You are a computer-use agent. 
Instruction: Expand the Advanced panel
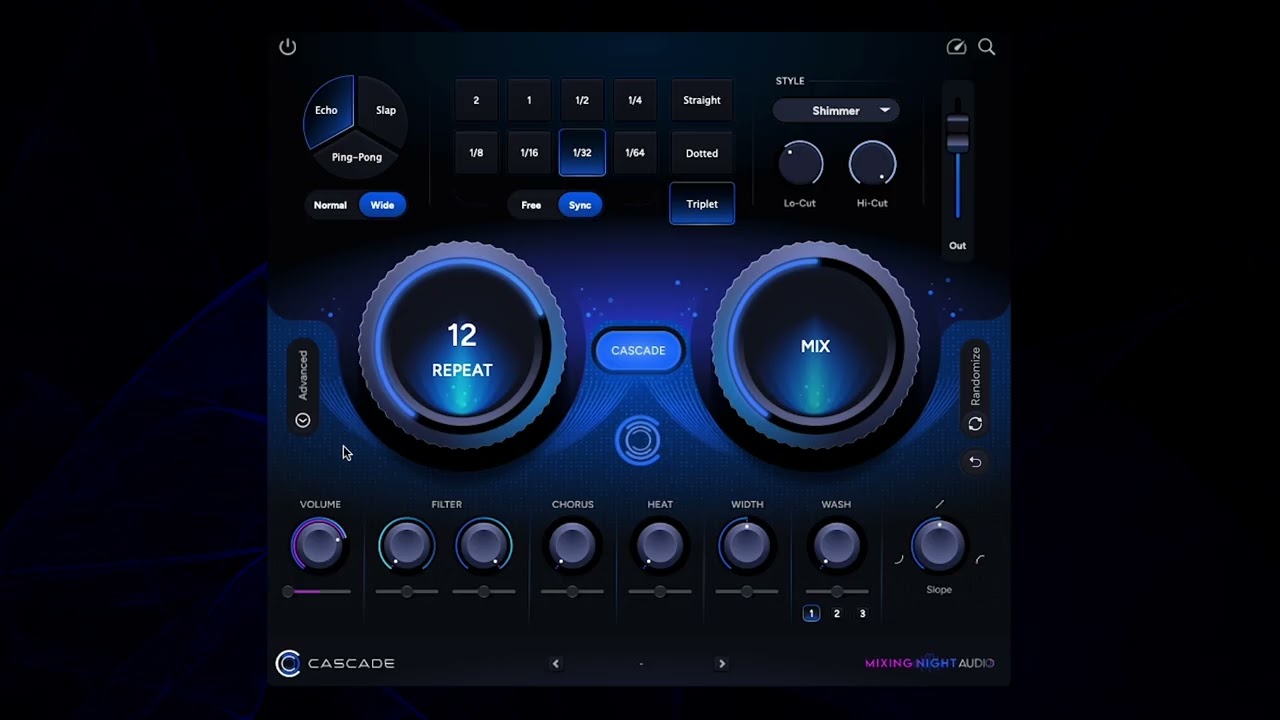tap(303, 387)
